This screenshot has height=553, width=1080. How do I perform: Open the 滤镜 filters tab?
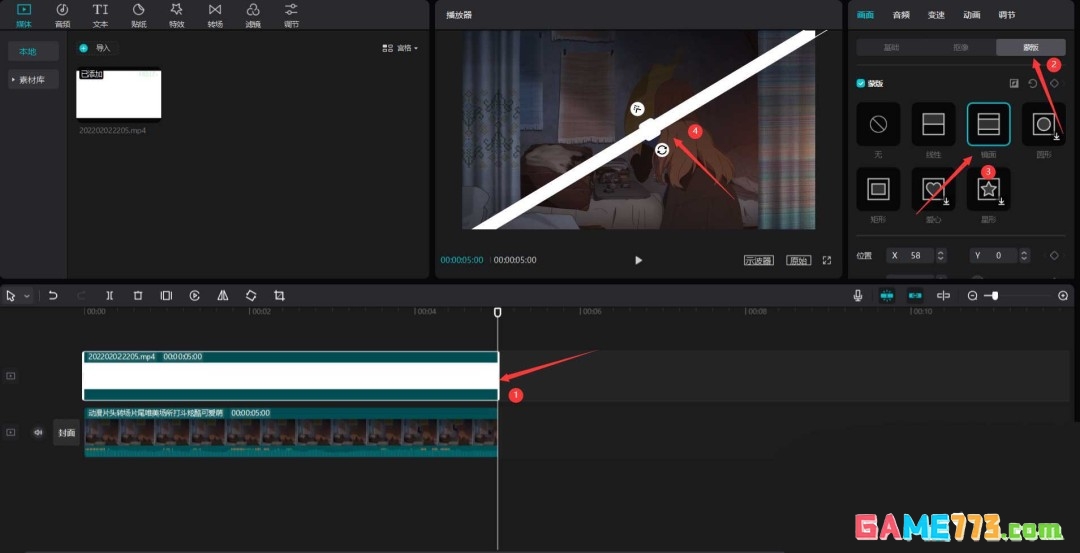click(x=253, y=14)
